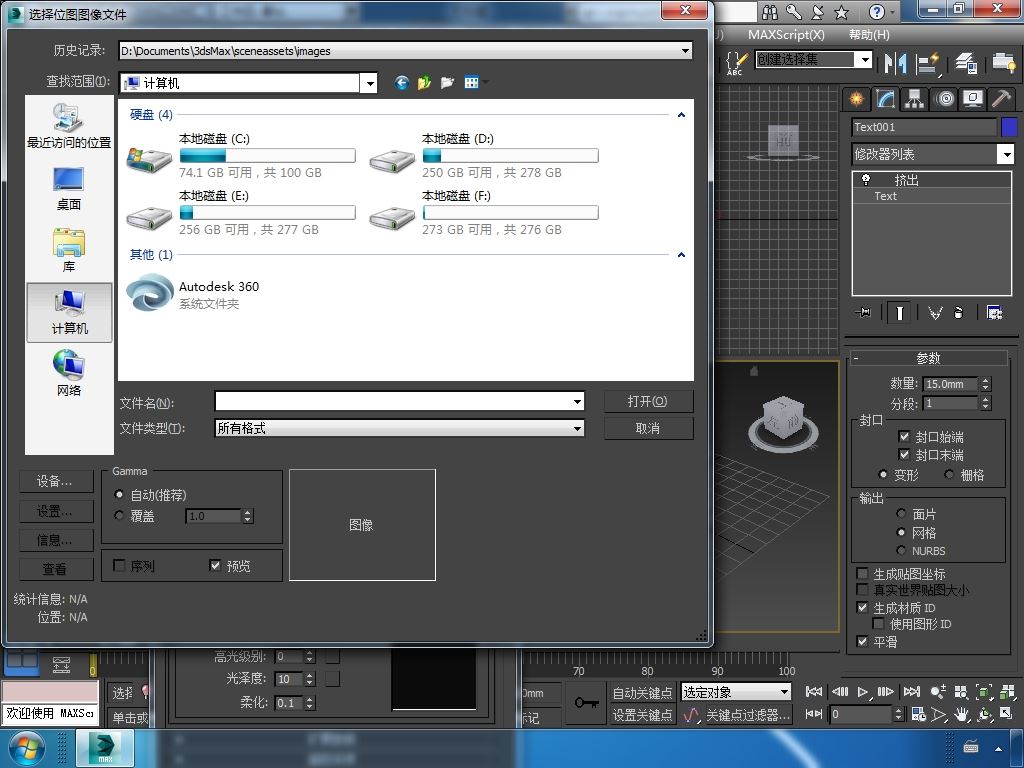Click the Time Configuration icon
Screen dimensions: 1024x768
click(918, 714)
